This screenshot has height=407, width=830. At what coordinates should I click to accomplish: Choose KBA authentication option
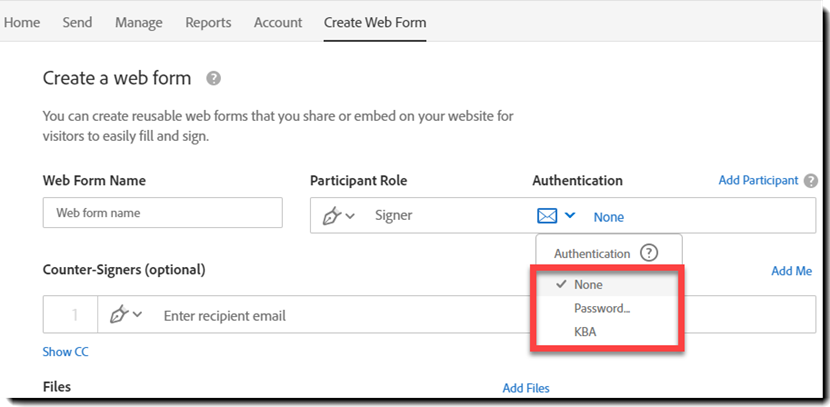pos(585,331)
